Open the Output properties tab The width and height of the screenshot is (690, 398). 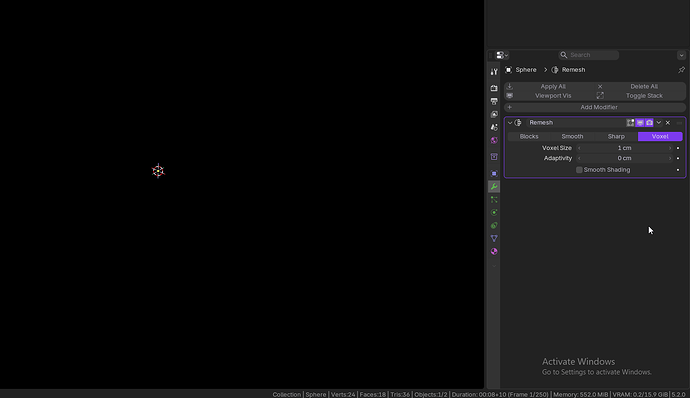[494, 101]
